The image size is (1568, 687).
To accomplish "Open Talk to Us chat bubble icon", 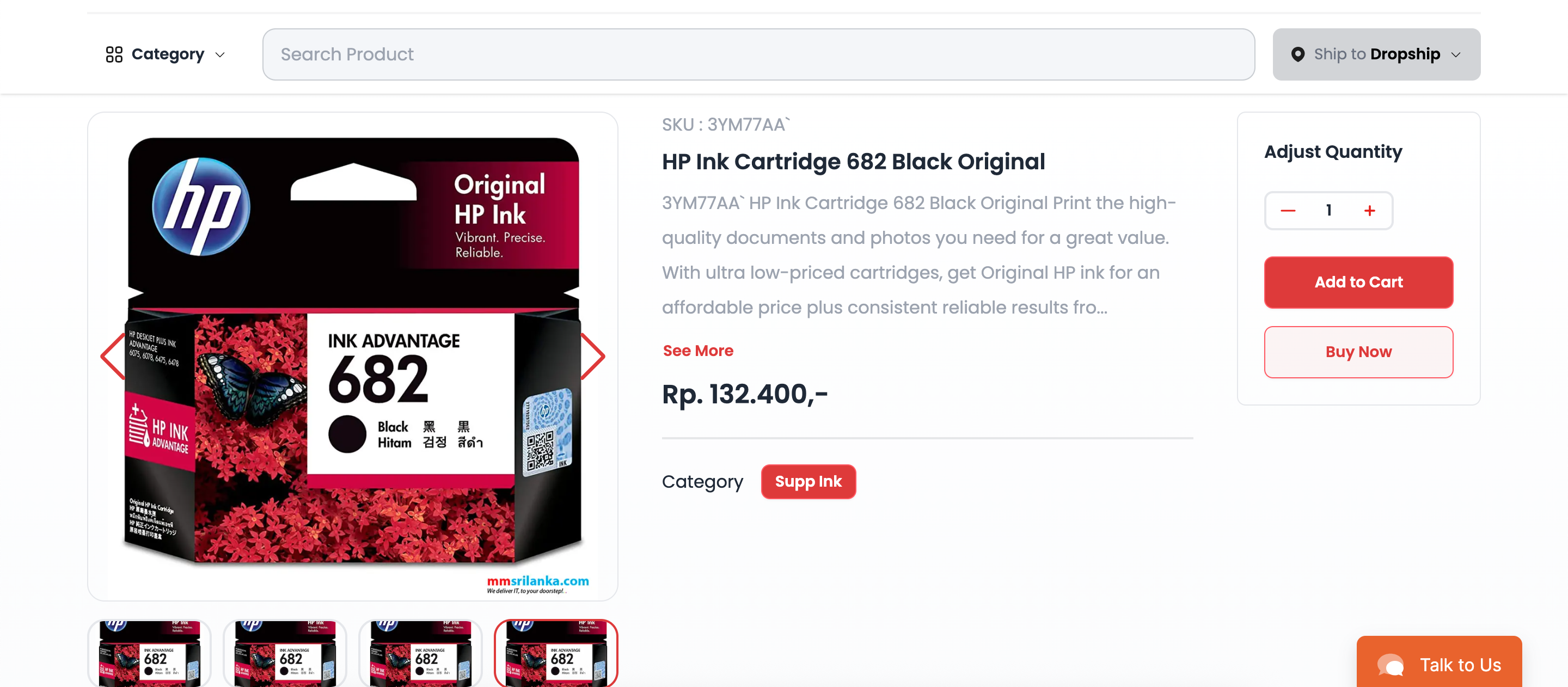I will click(1391, 665).
